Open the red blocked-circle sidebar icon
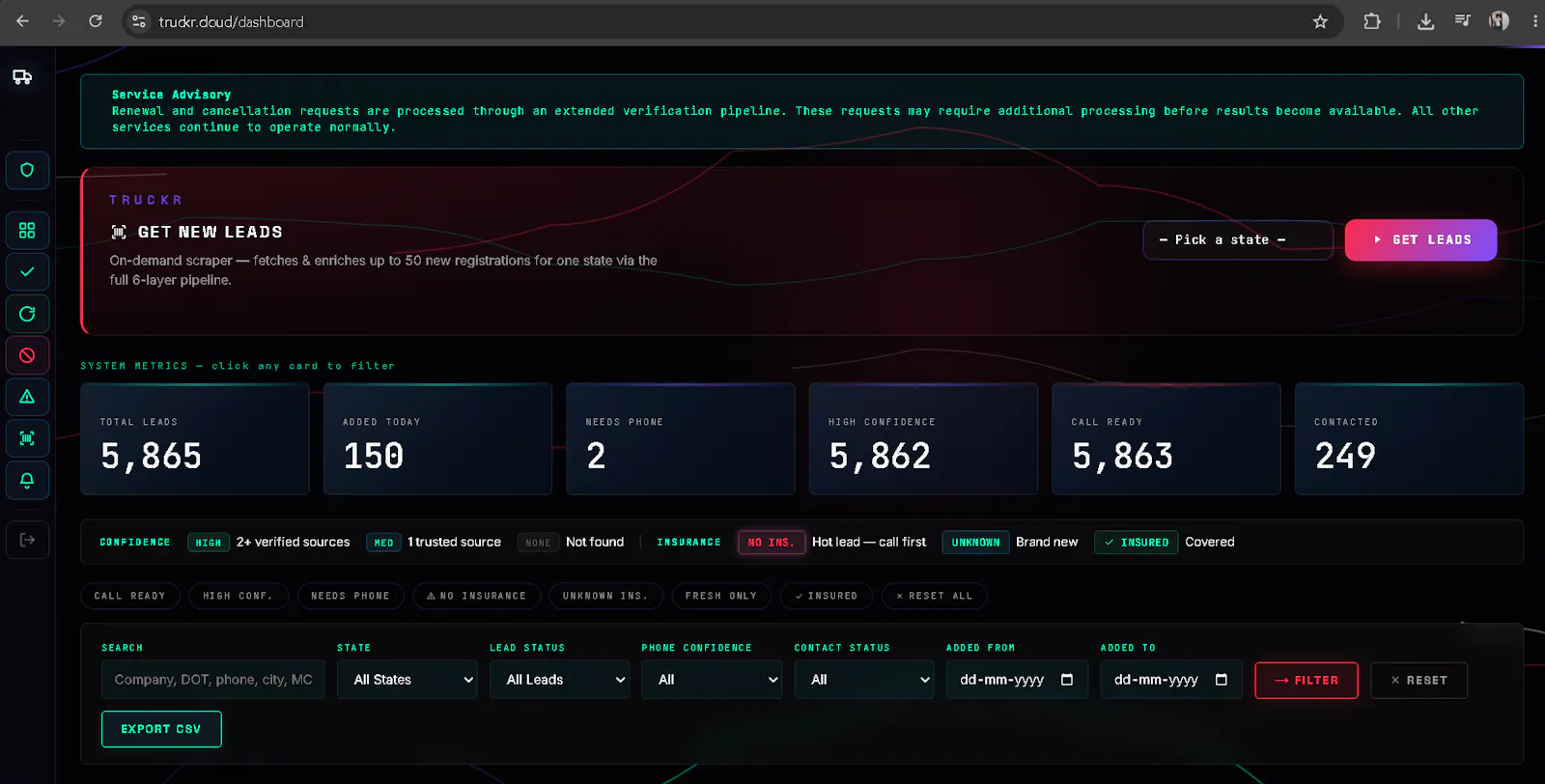 click(27, 355)
